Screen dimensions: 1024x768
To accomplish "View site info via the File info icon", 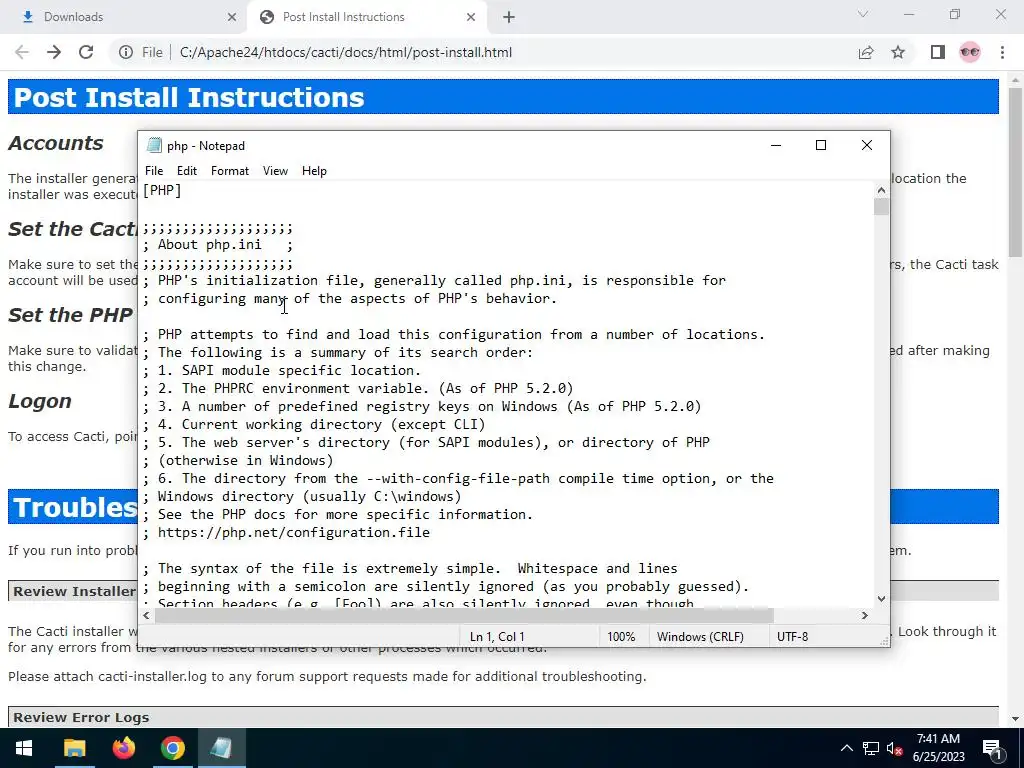I will pyautogui.click(x=126, y=52).
